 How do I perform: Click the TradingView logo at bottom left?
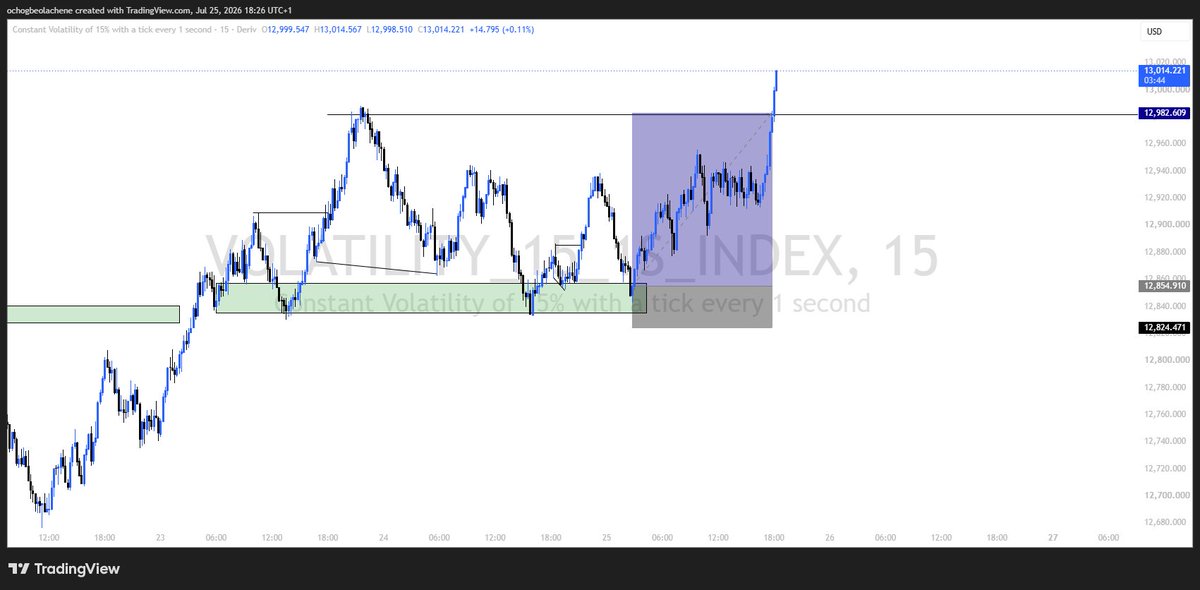pos(64,569)
